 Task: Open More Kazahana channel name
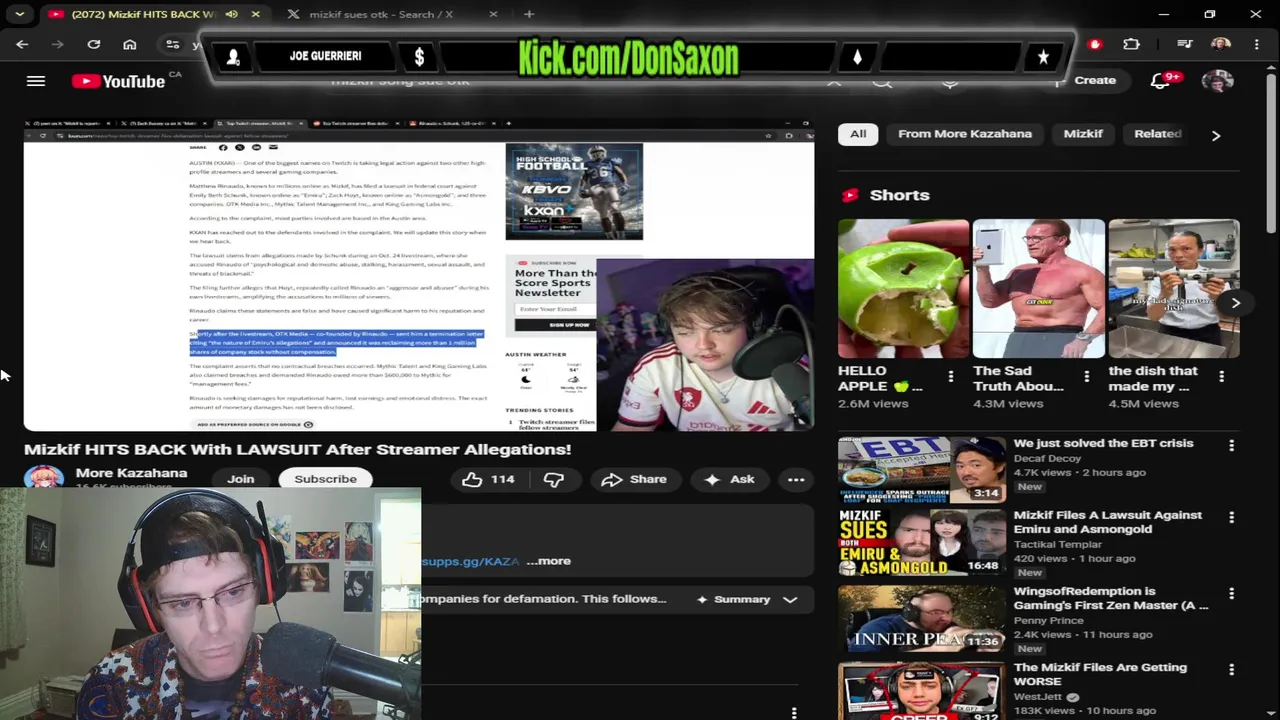click(131, 473)
